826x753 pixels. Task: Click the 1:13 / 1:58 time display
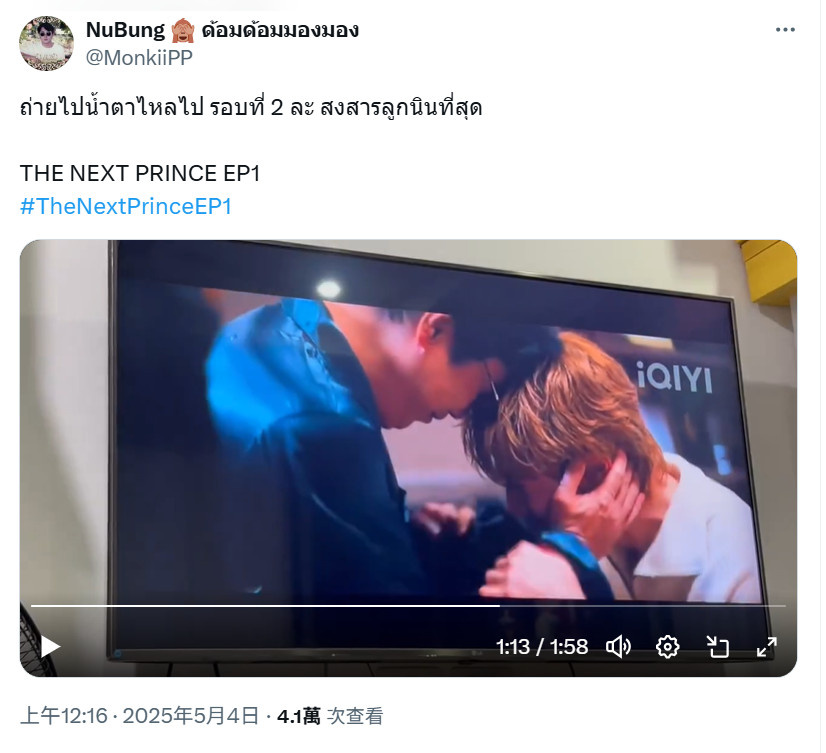542,647
